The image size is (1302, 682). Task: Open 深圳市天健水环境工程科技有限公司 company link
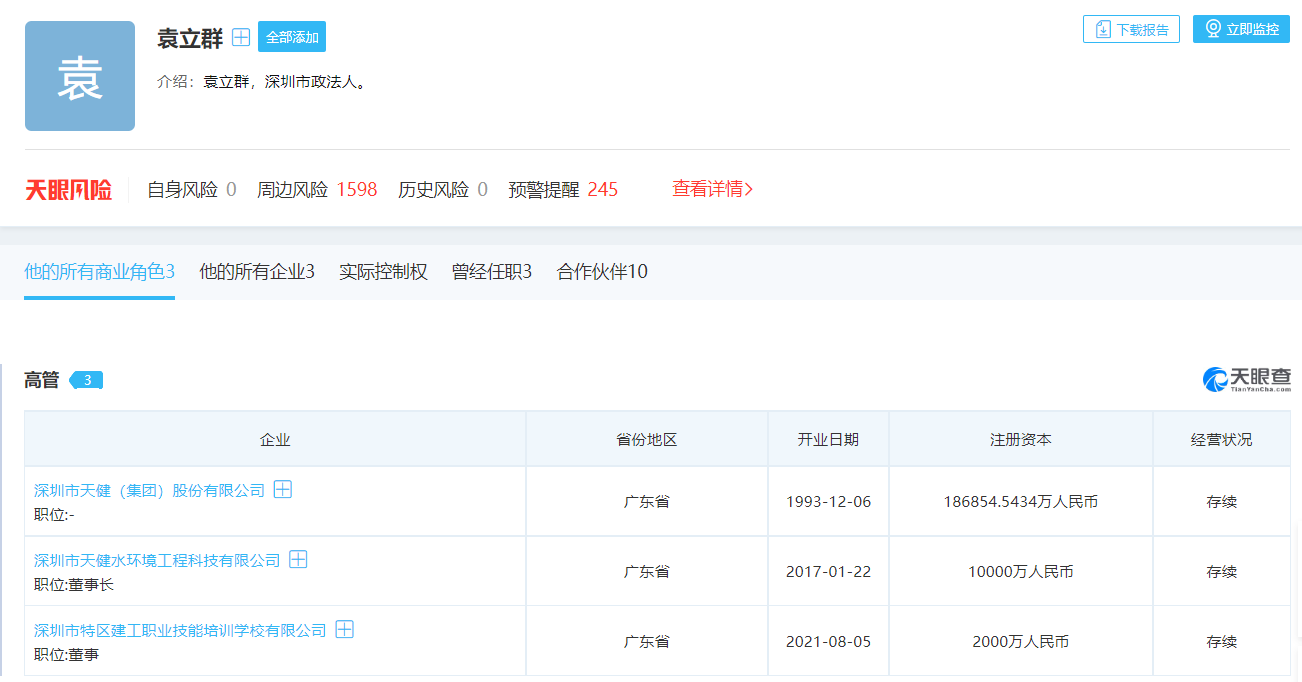(157, 560)
